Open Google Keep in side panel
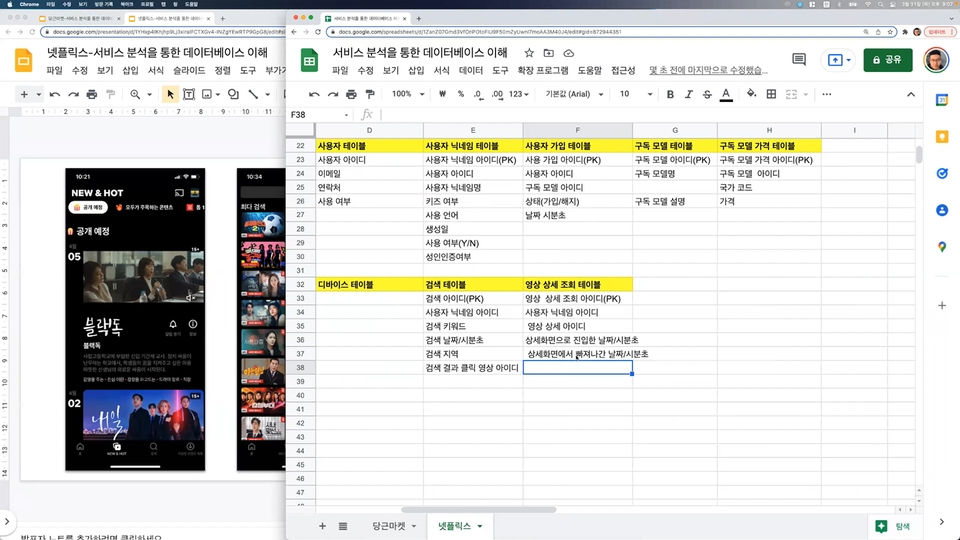This screenshot has width=960, height=540. (942, 137)
